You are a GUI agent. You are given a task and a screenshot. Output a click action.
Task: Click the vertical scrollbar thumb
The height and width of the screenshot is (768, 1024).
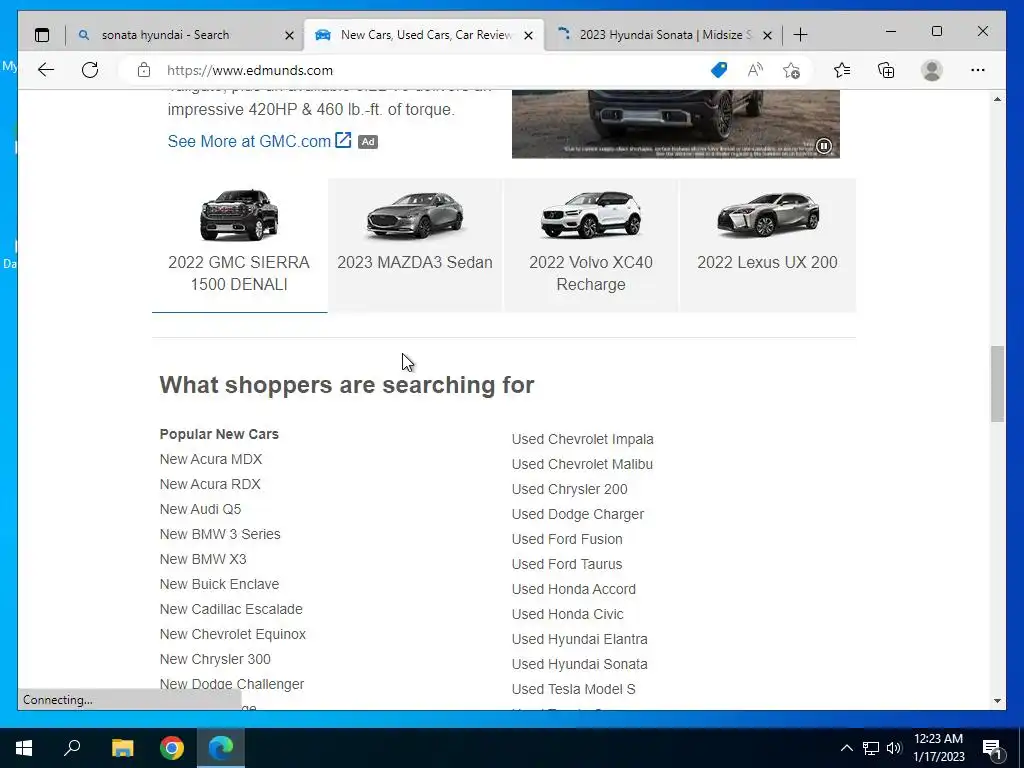(x=997, y=384)
